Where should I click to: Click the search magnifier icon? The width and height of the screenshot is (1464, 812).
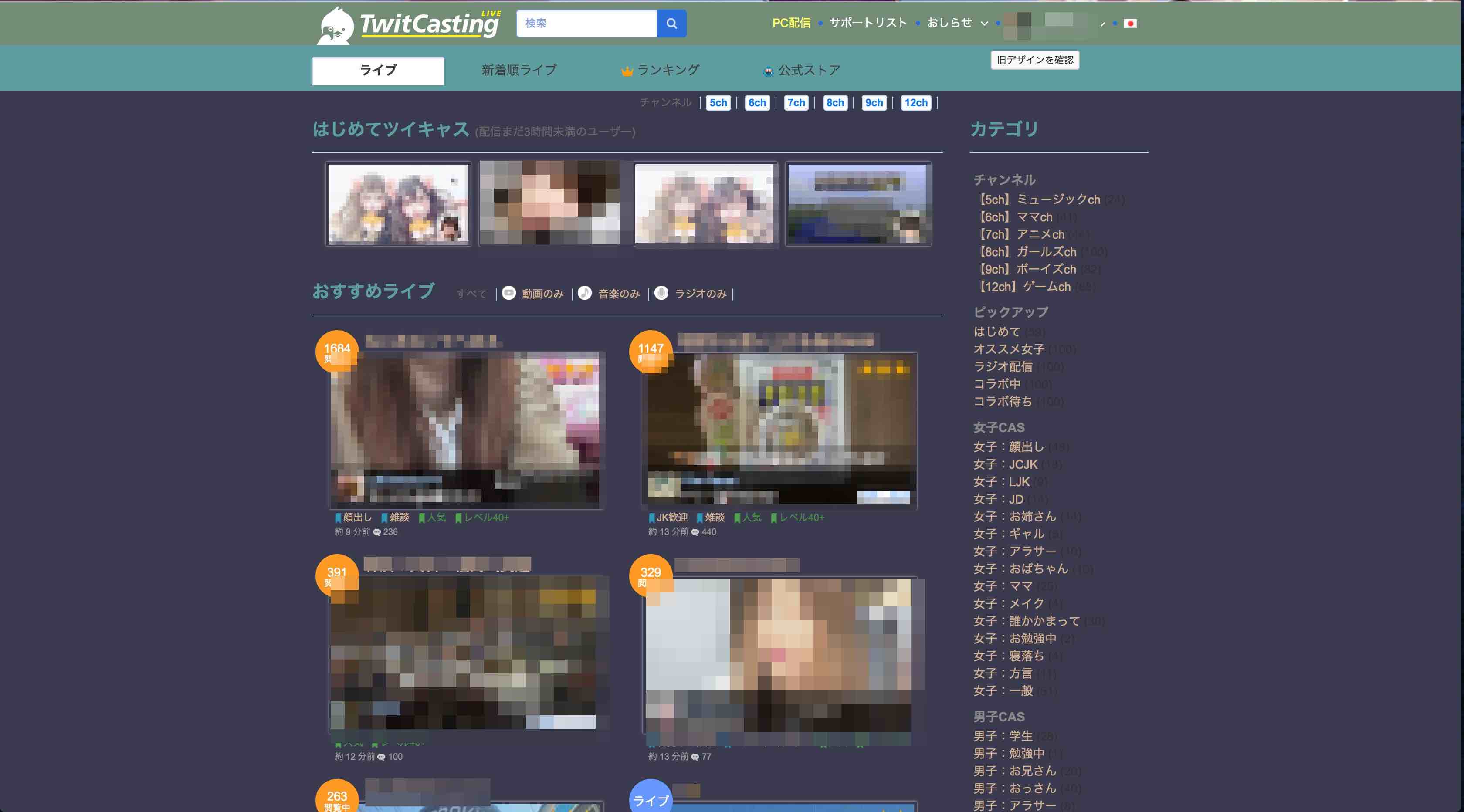point(671,23)
